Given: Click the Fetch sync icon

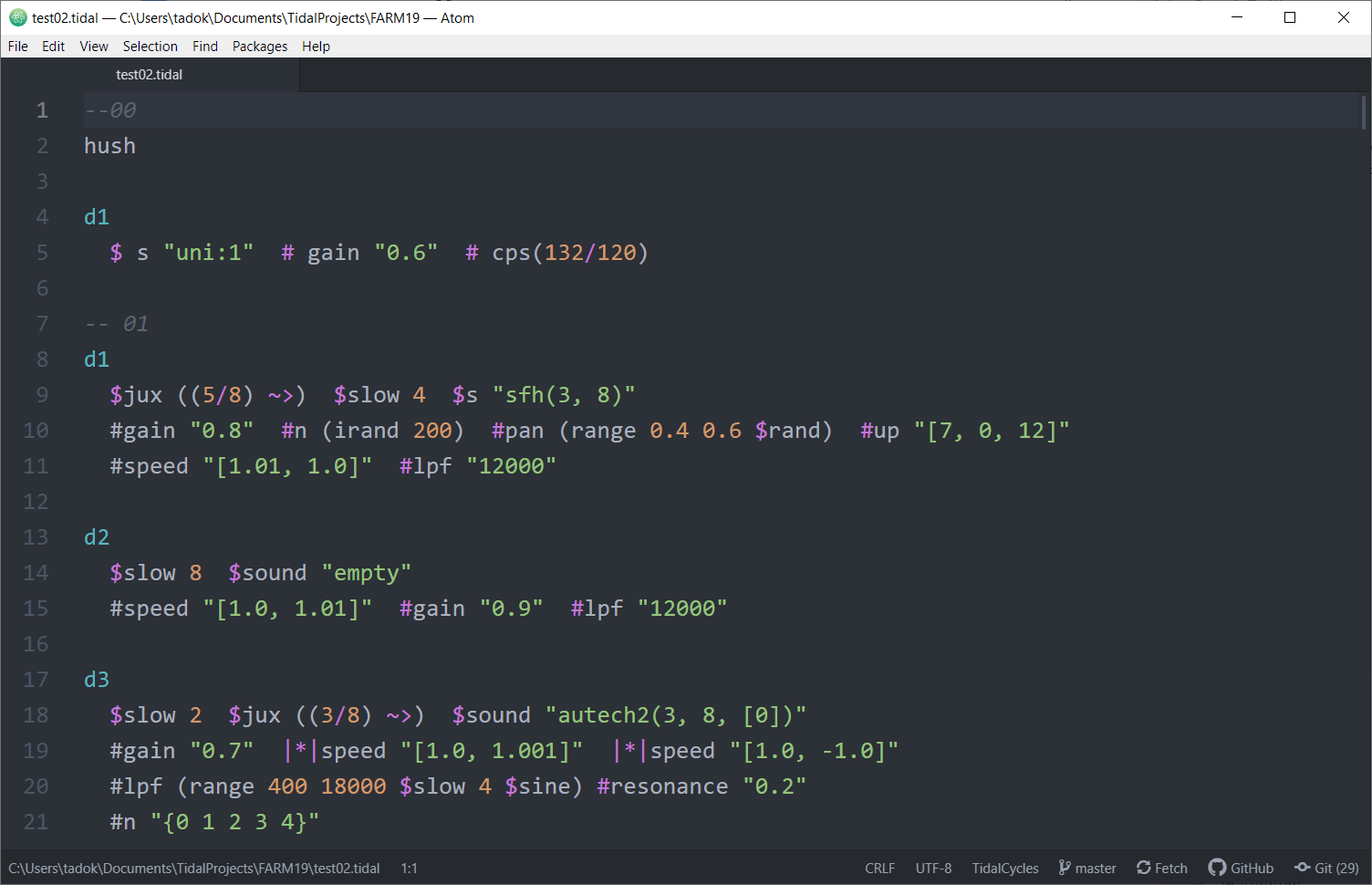Looking at the screenshot, I should point(1143,868).
